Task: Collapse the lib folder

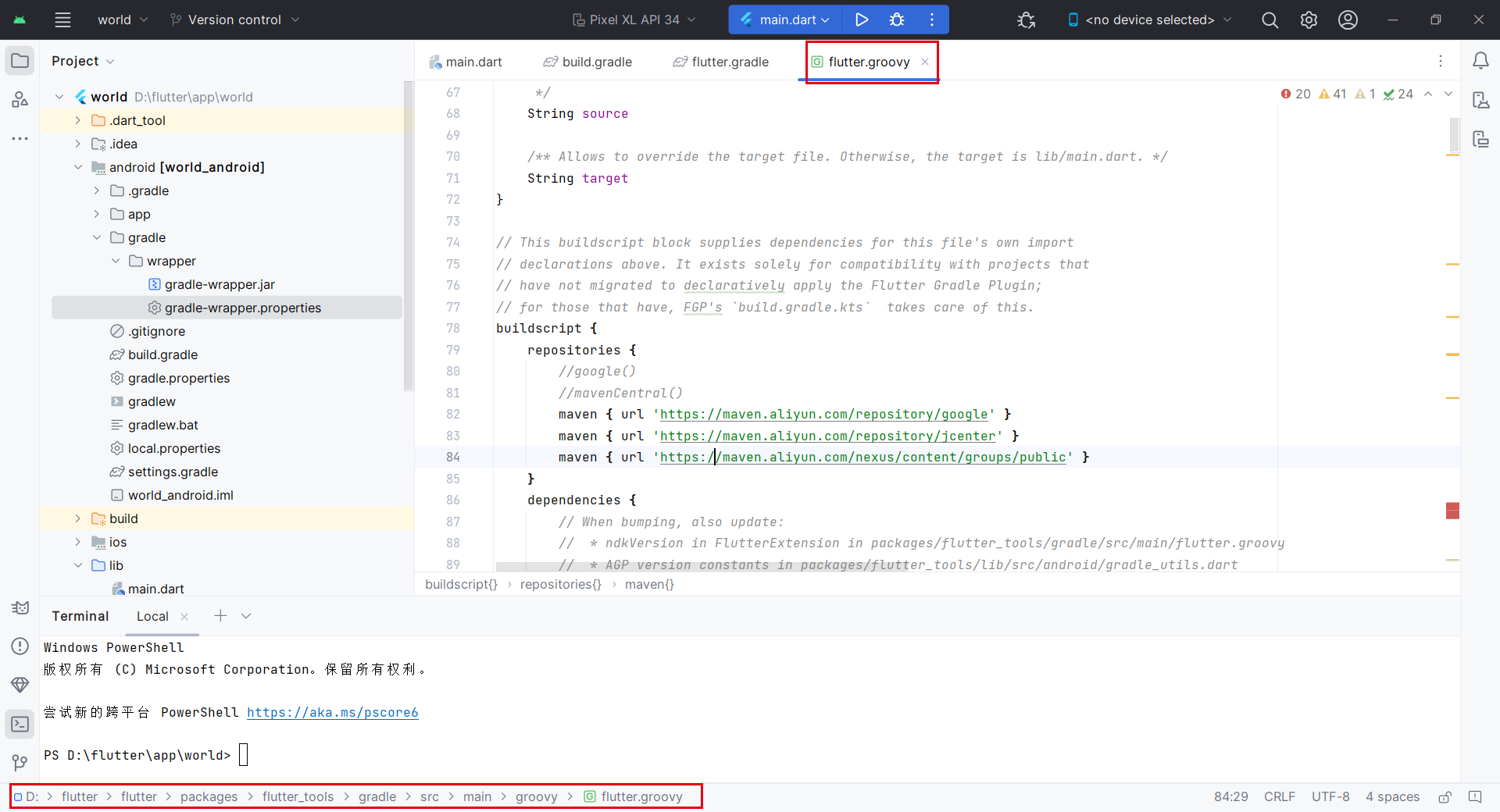Action: [77, 565]
